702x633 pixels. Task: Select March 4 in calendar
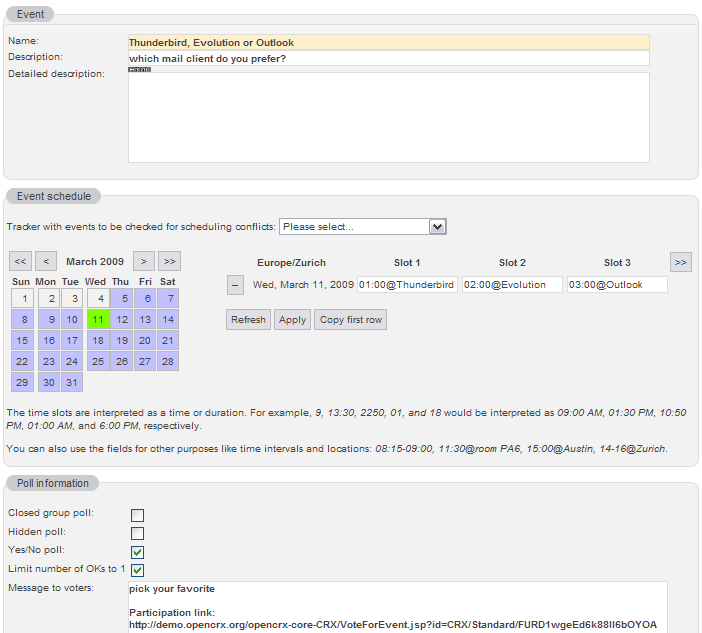pyautogui.click(x=98, y=299)
